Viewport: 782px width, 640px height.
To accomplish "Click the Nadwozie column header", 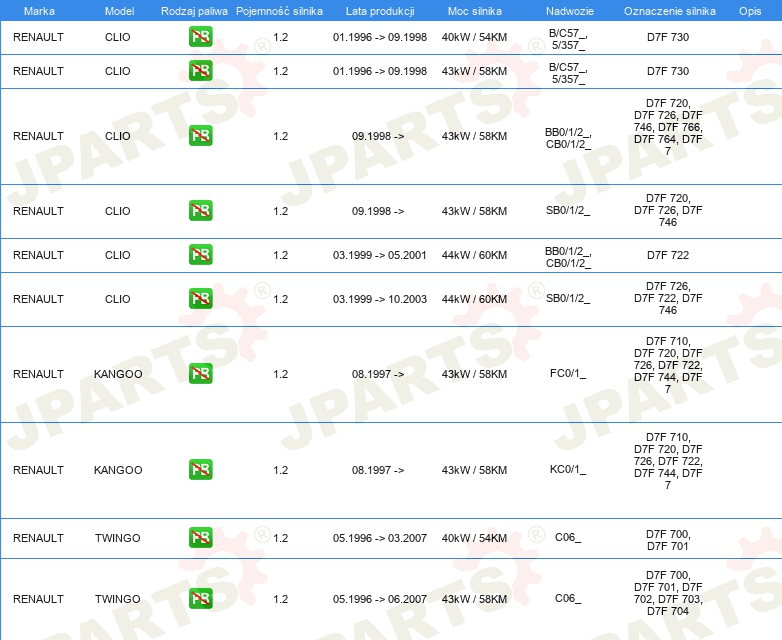I will click(570, 11).
